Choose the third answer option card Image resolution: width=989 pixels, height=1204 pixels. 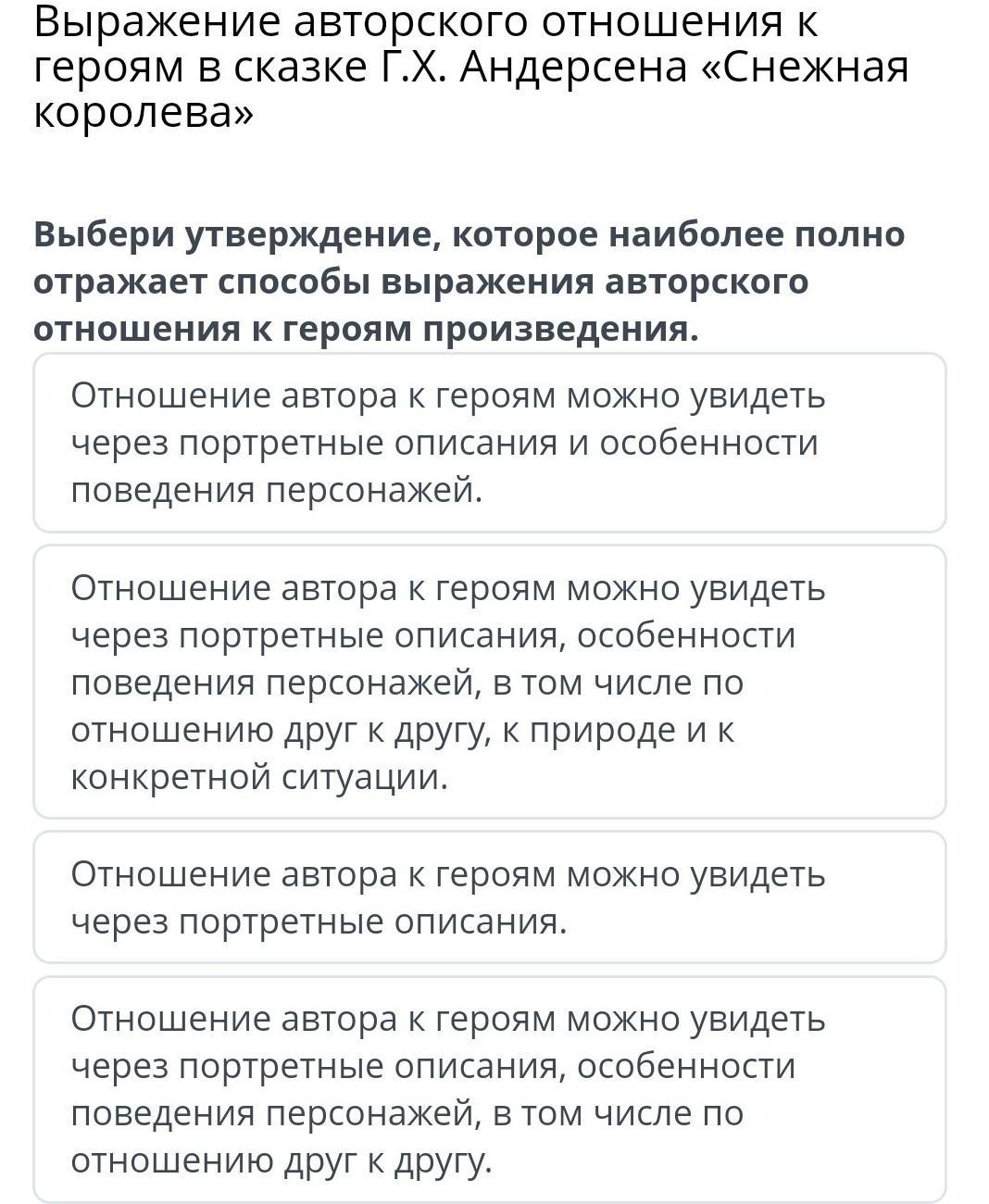(x=490, y=897)
